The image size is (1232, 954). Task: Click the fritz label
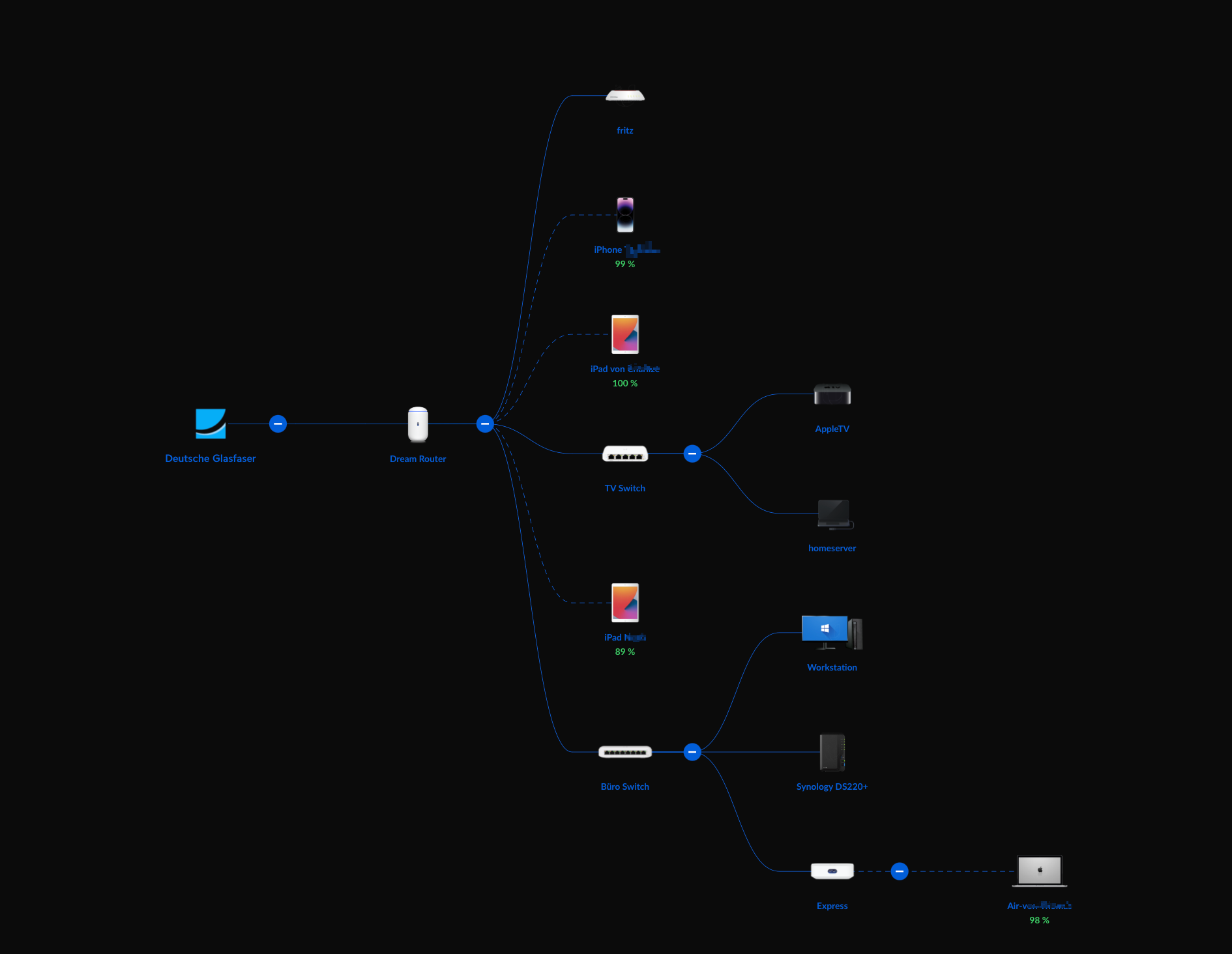(625, 130)
